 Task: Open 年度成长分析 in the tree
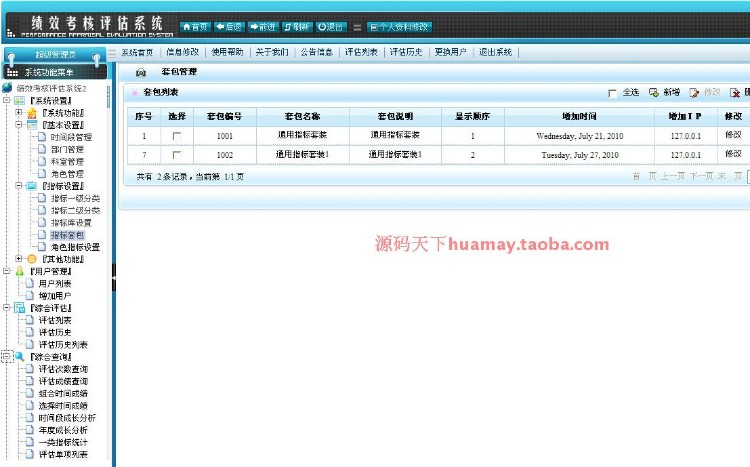(x=63, y=430)
